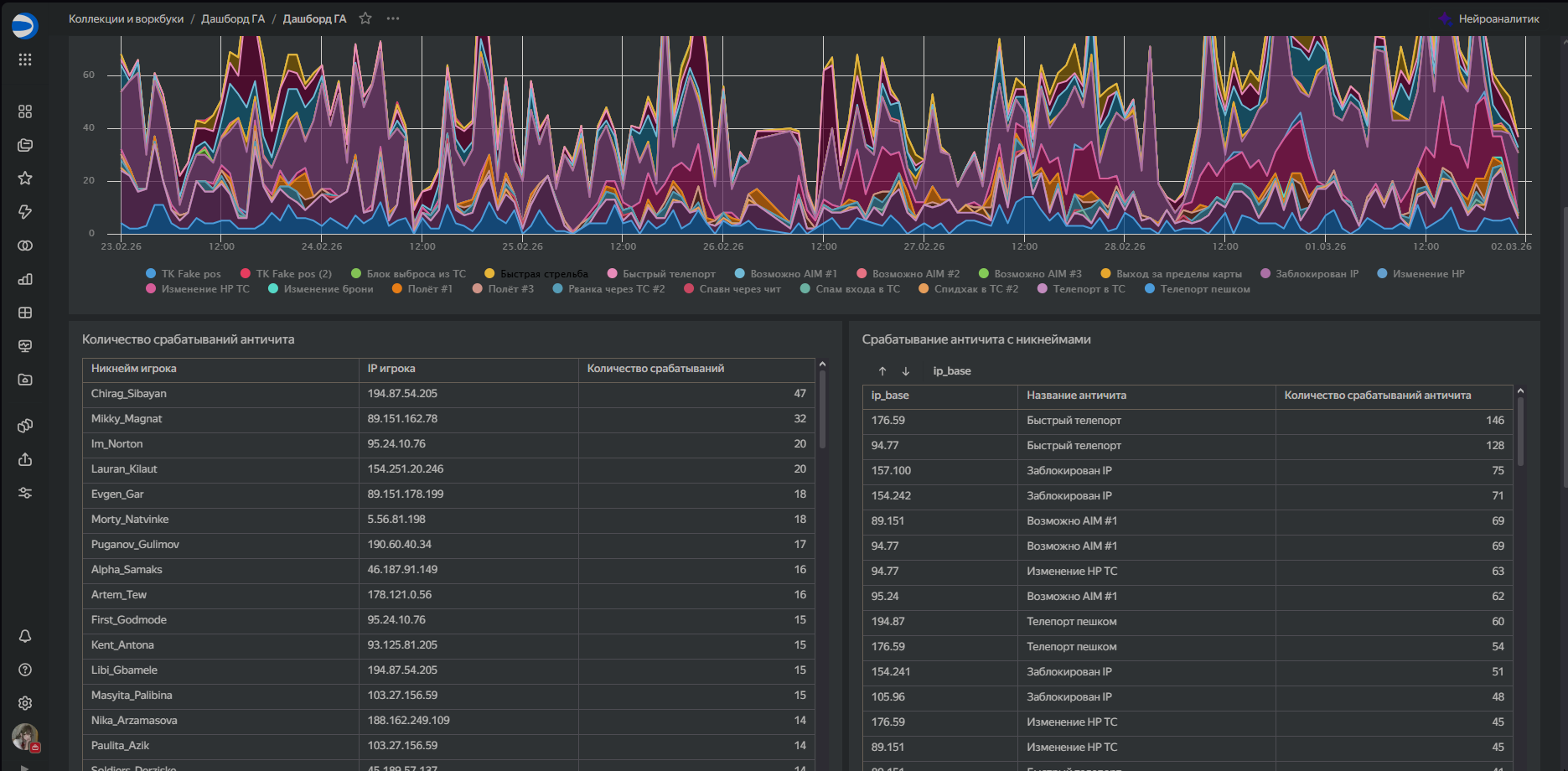Open the lightning bolt connections icon
Image resolution: width=1568 pixels, height=771 pixels.
25,212
